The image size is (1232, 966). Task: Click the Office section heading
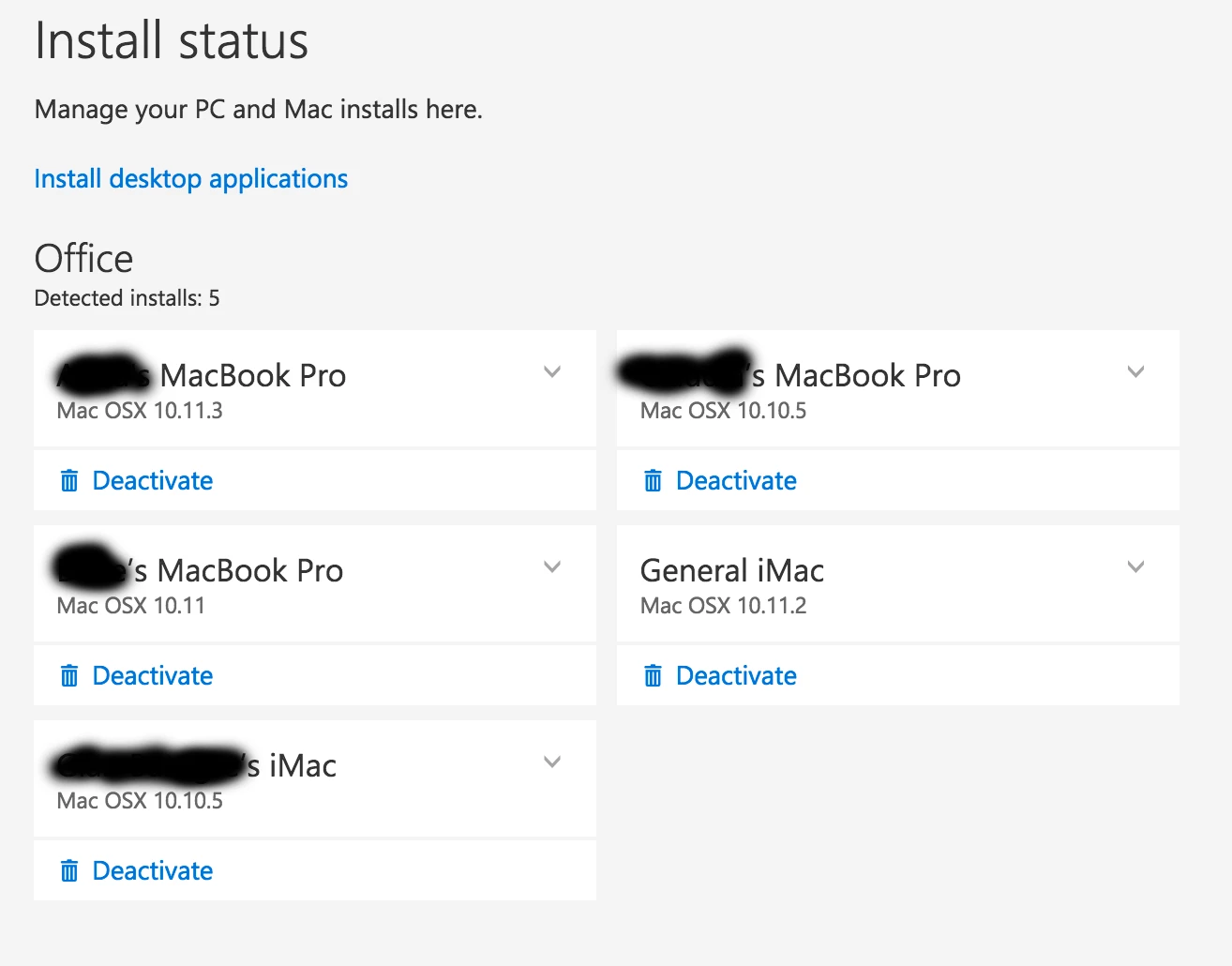pyautogui.click(x=83, y=259)
